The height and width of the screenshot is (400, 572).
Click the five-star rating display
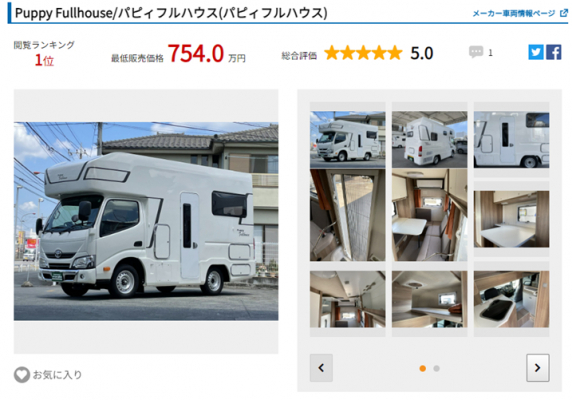pos(363,53)
